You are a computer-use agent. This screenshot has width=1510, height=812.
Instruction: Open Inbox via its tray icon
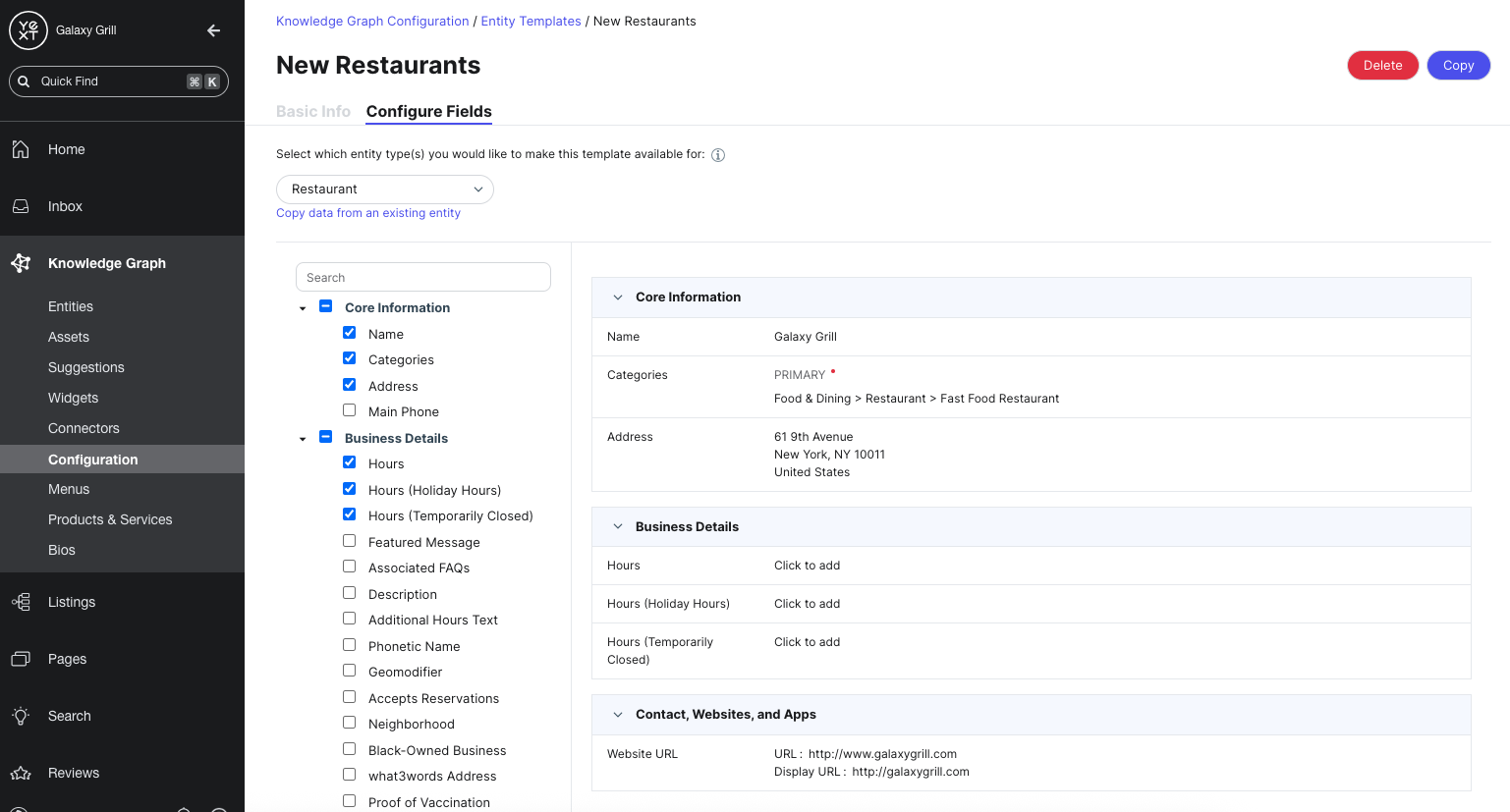(x=21, y=206)
